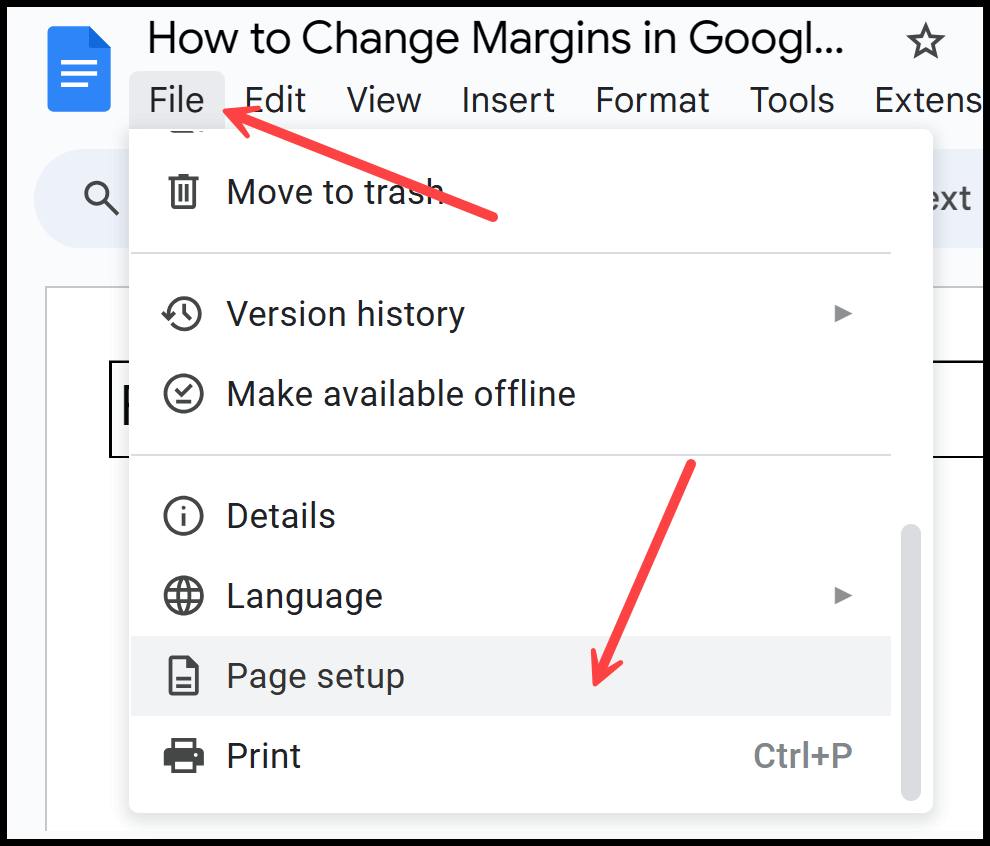The width and height of the screenshot is (990, 846).
Task: Choose Make available offline
Action: (511, 394)
